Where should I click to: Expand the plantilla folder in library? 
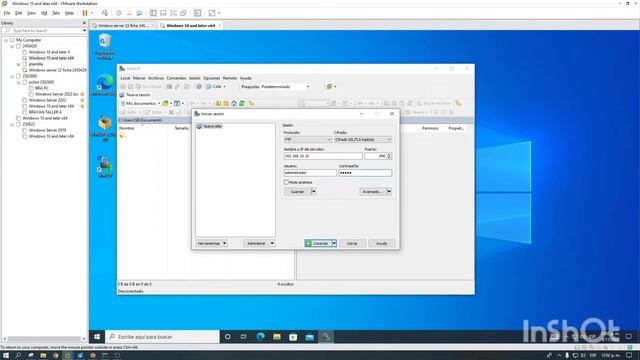pos(18,64)
